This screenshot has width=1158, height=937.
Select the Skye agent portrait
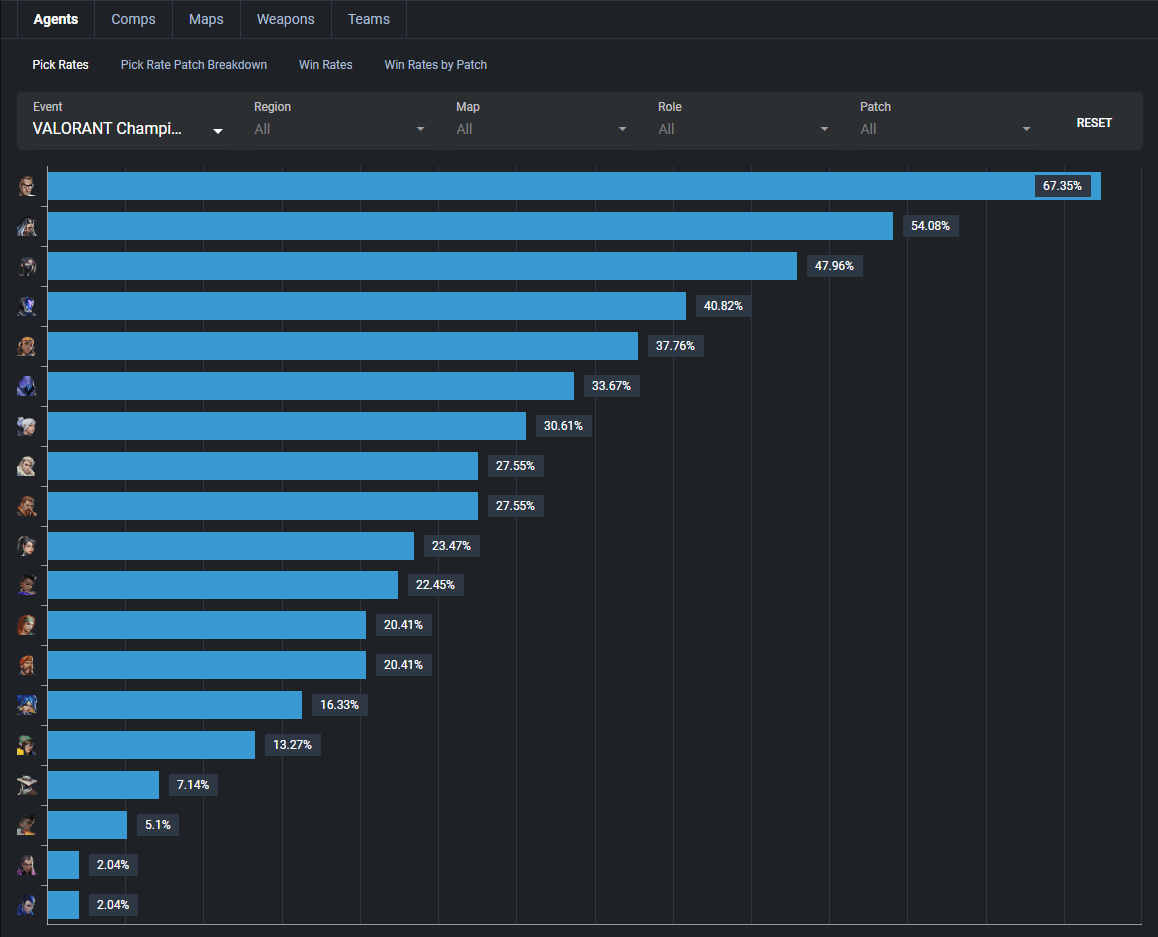pyautogui.click(x=27, y=624)
